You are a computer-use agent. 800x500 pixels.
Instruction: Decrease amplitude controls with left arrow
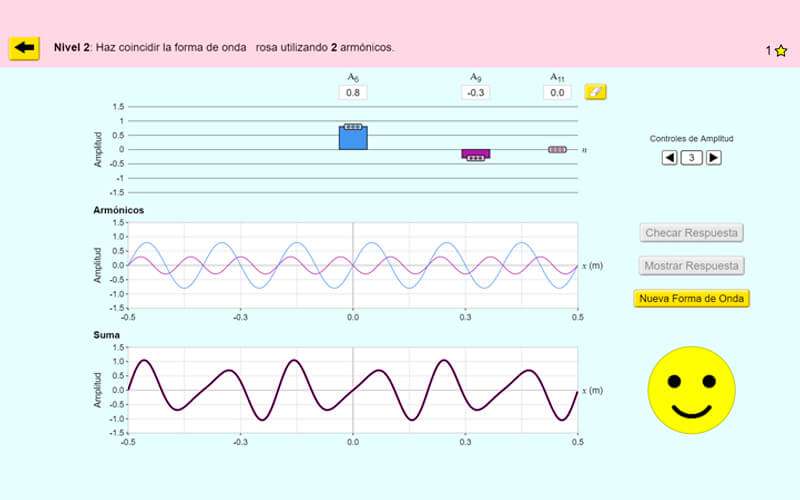coord(669,158)
